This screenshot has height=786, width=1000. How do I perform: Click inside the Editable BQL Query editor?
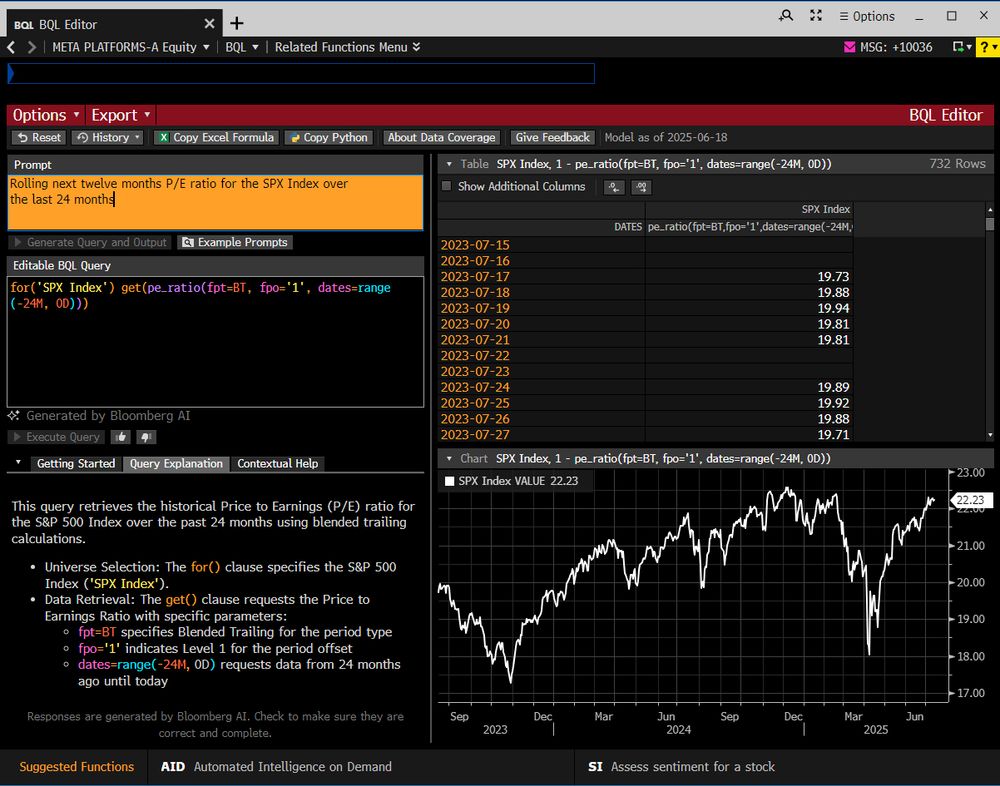click(216, 341)
